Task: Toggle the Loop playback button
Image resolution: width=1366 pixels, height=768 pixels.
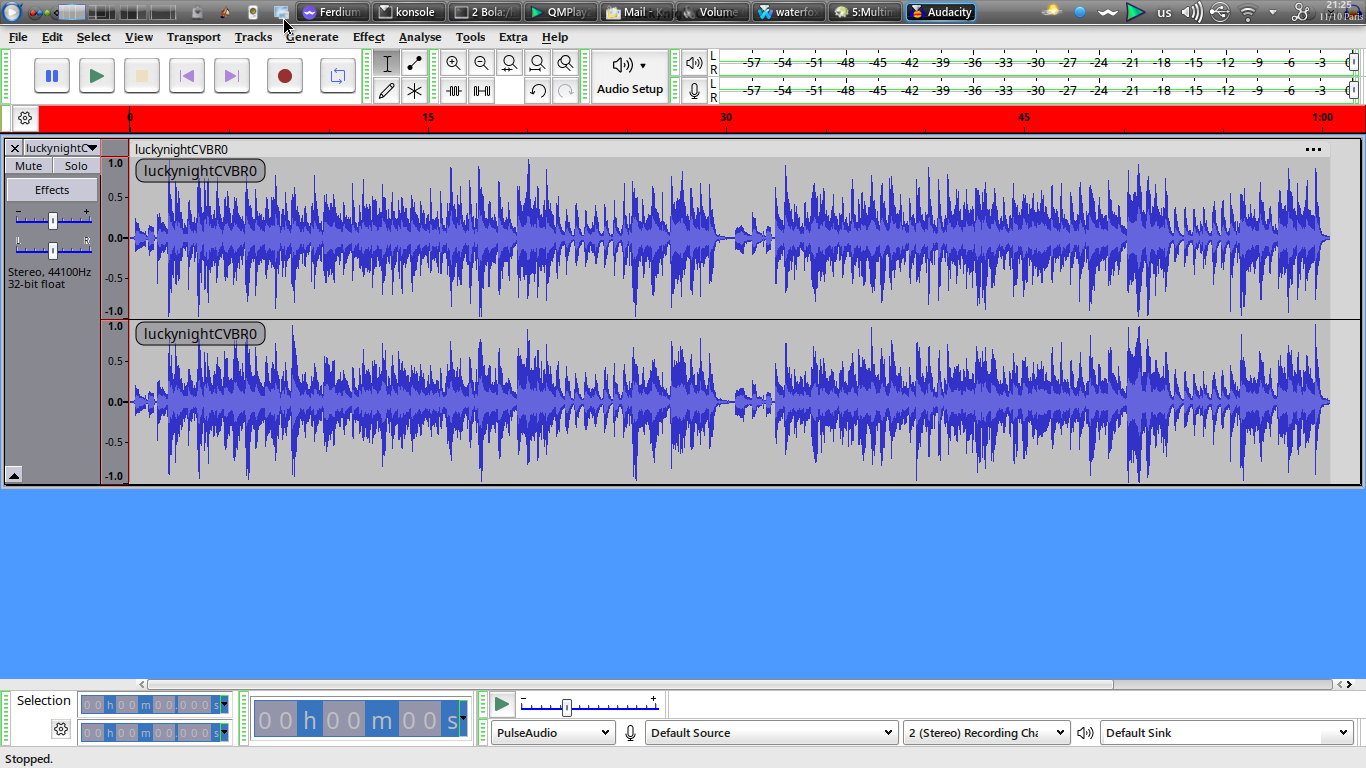Action: click(x=338, y=76)
